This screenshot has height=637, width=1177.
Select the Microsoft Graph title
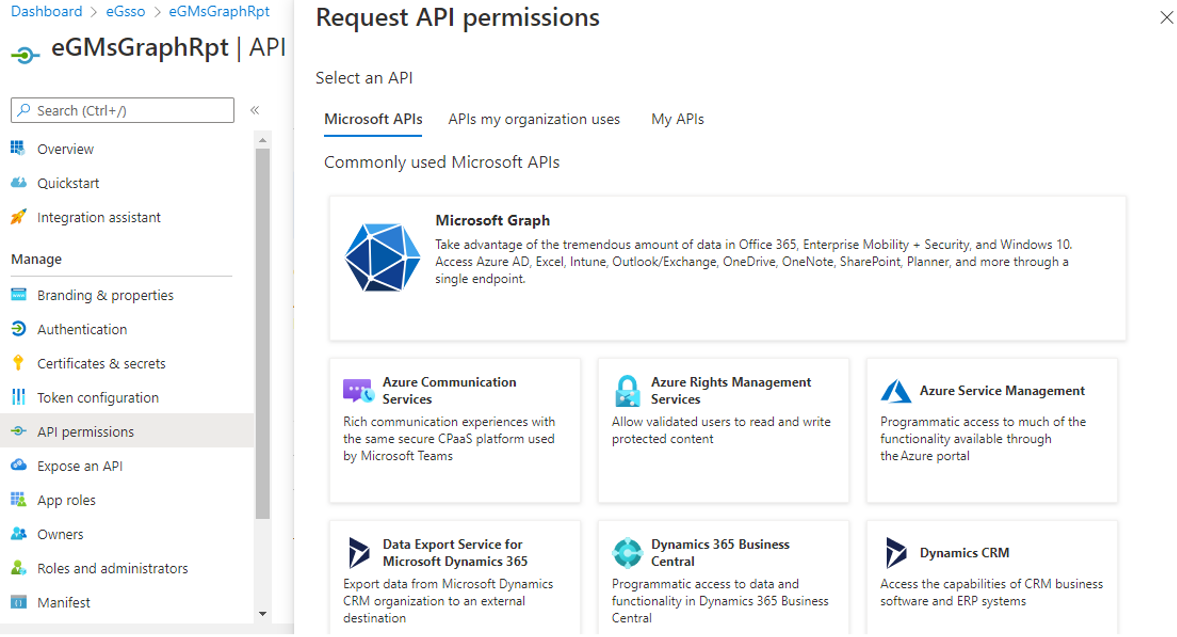[492, 221]
